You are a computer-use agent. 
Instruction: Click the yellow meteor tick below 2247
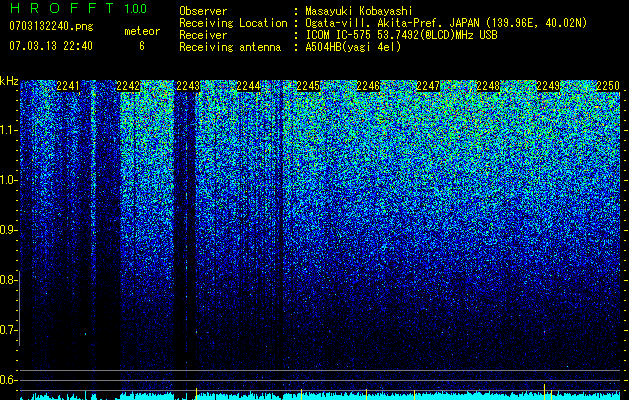pyautogui.click(x=414, y=394)
